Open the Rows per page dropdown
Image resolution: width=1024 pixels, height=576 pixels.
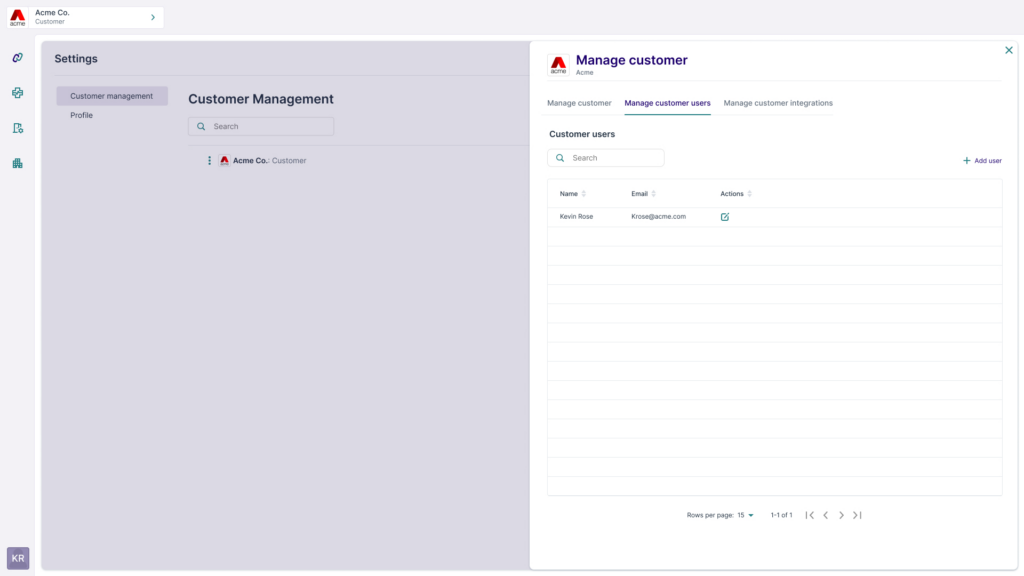pyautogui.click(x=746, y=515)
